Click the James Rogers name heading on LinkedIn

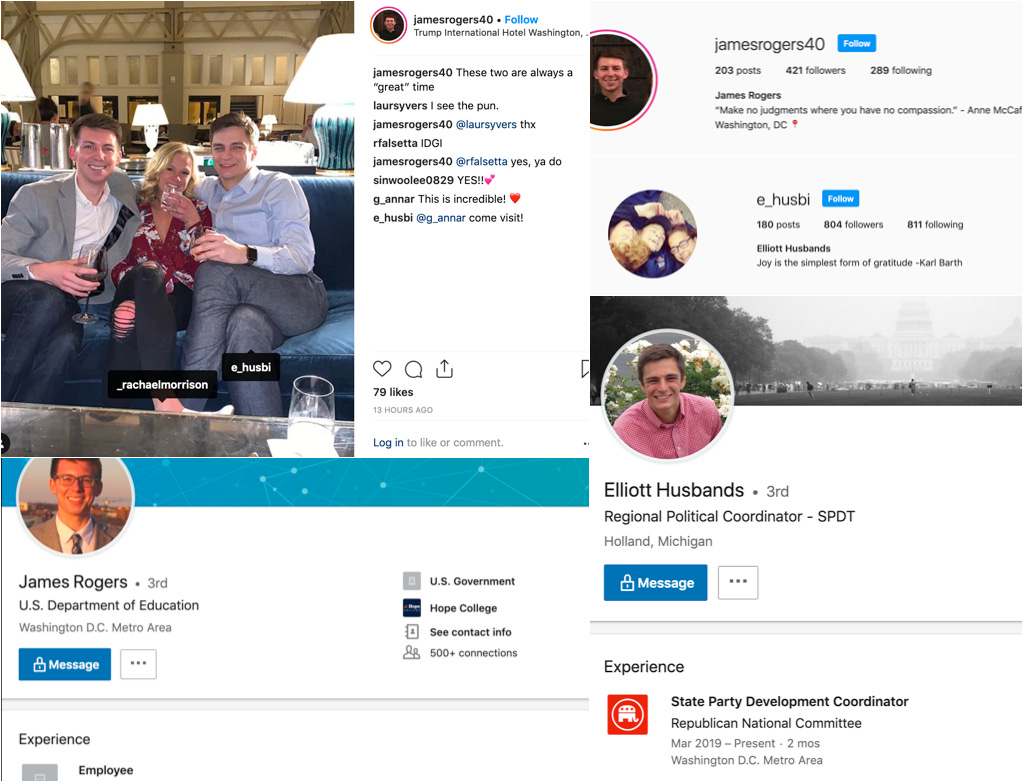tap(73, 582)
